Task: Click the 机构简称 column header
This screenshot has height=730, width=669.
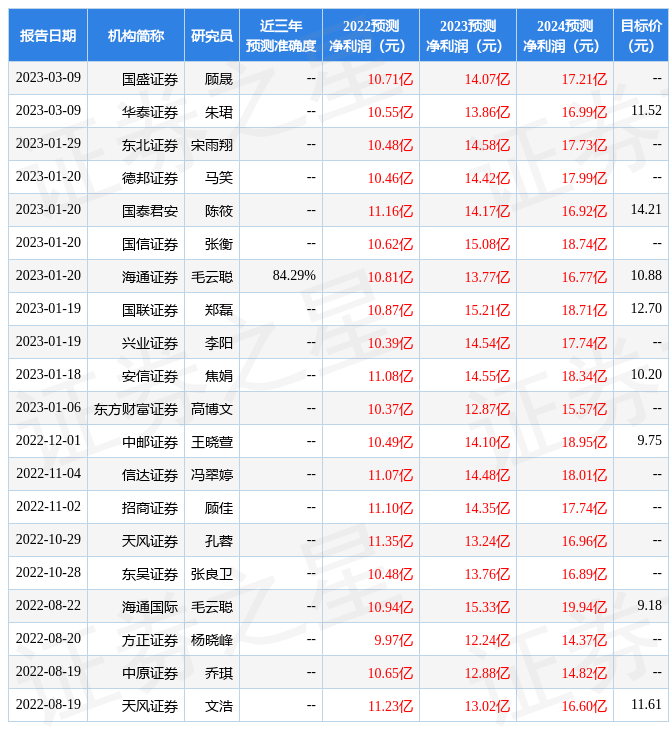Action: point(135,35)
